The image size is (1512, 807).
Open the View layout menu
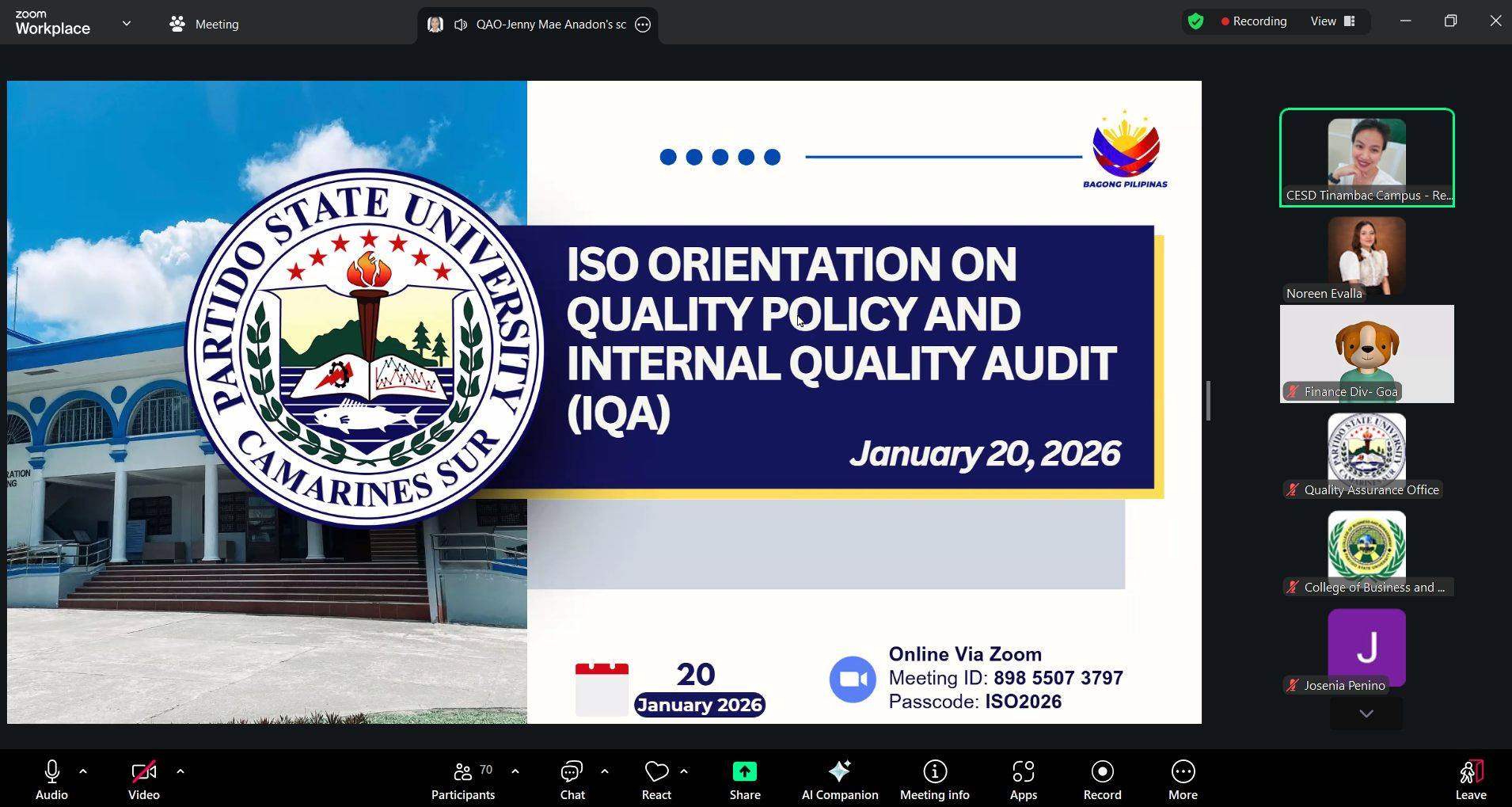click(x=1333, y=21)
